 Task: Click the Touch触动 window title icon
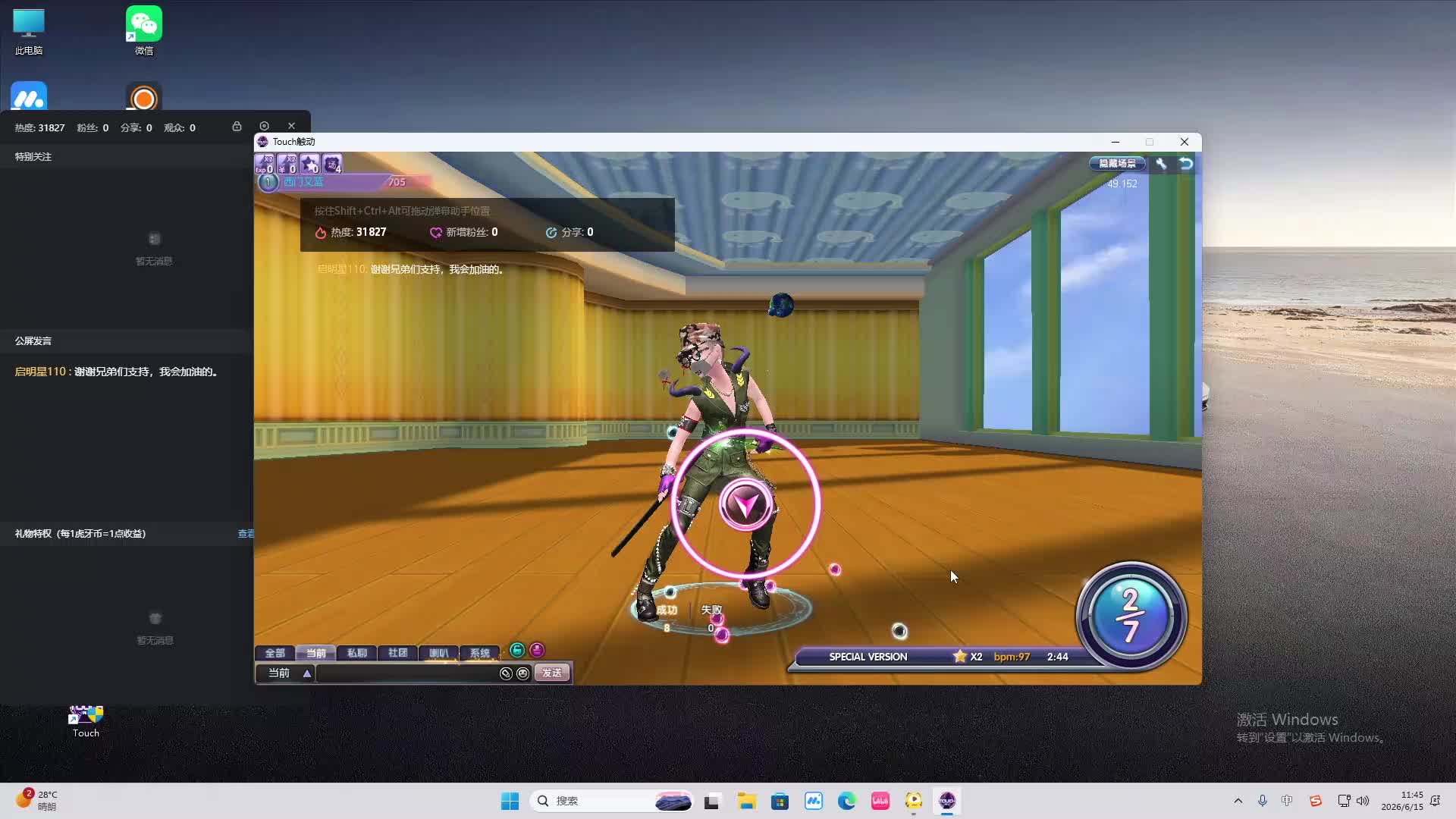pyautogui.click(x=262, y=142)
